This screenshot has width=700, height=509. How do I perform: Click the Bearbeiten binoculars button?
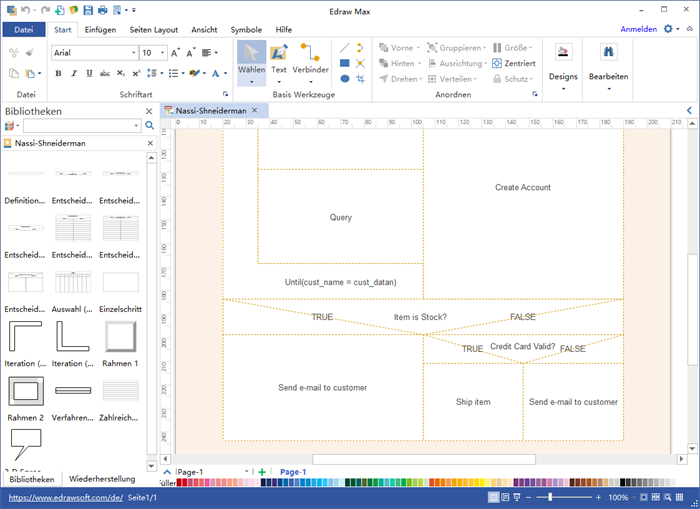(608, 60)
